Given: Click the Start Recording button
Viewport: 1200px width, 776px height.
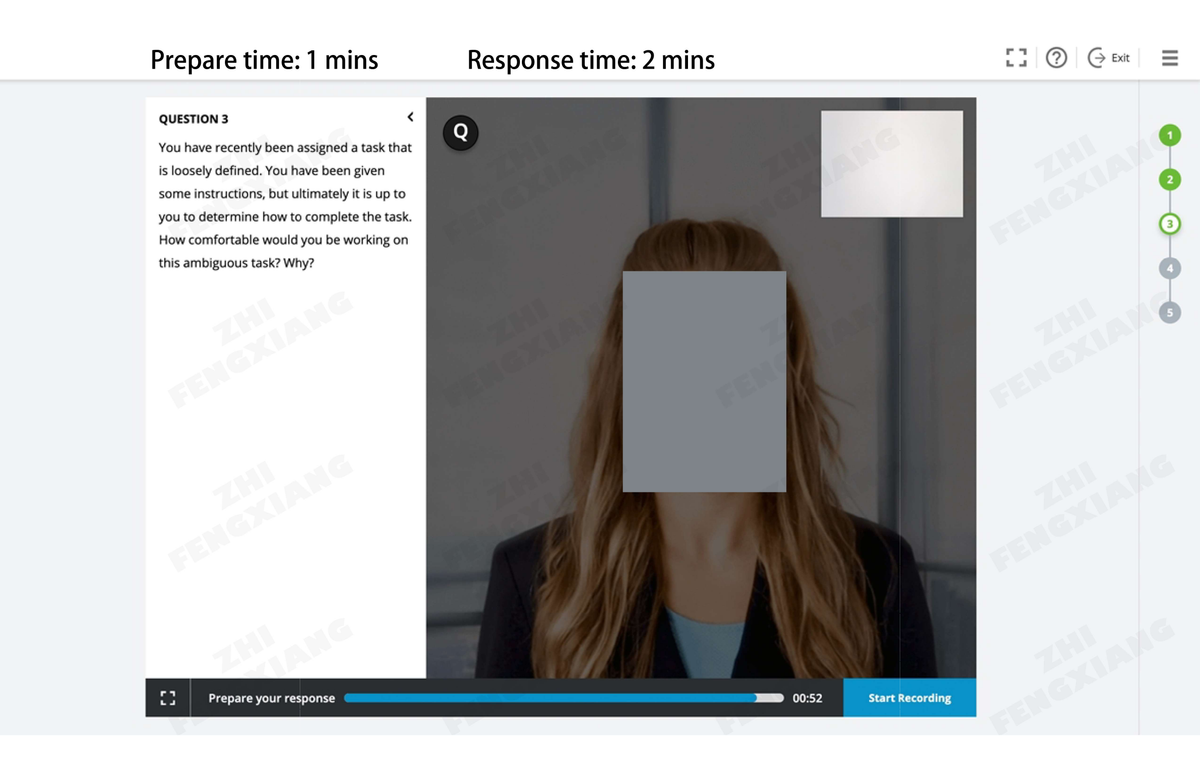Looking at the screenshot, I should point(910,698).
